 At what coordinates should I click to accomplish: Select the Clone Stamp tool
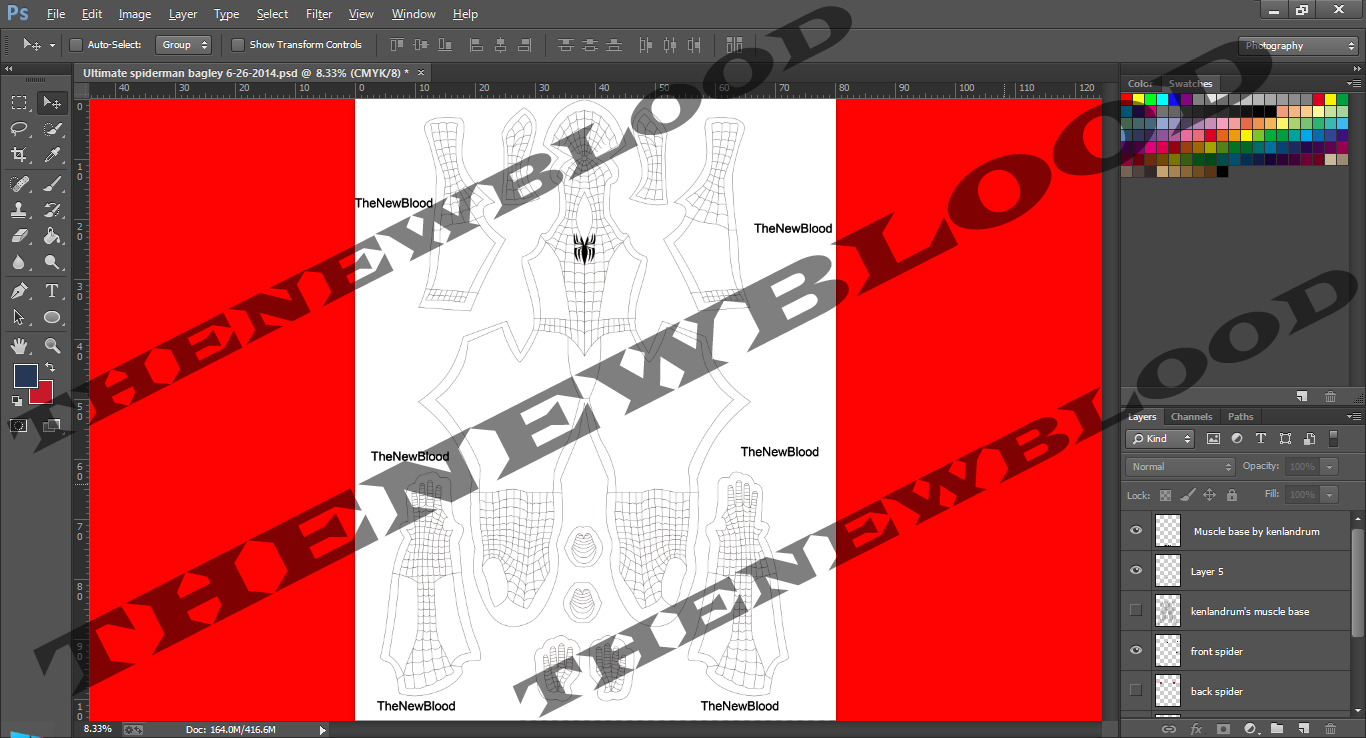[x=19, y=210]
